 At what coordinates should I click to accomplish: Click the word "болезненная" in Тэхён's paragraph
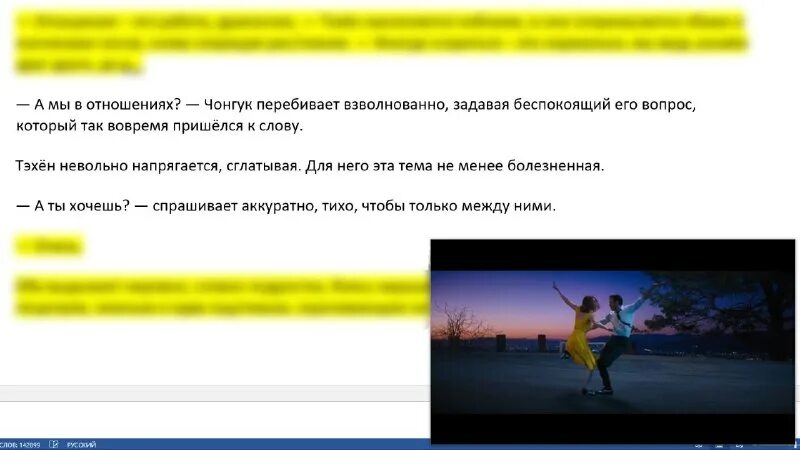click(x=554, y=166)
